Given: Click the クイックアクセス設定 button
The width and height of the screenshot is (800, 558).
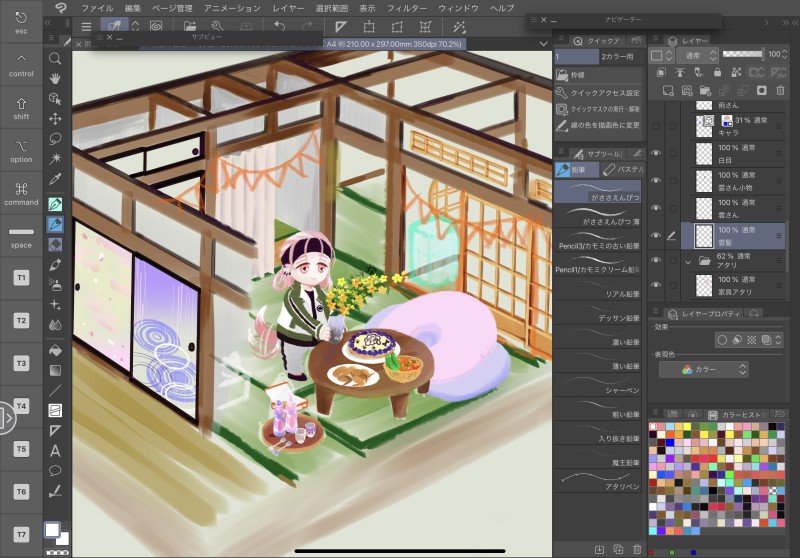Looking at the screenshot, I should click(x=598, y=93).
